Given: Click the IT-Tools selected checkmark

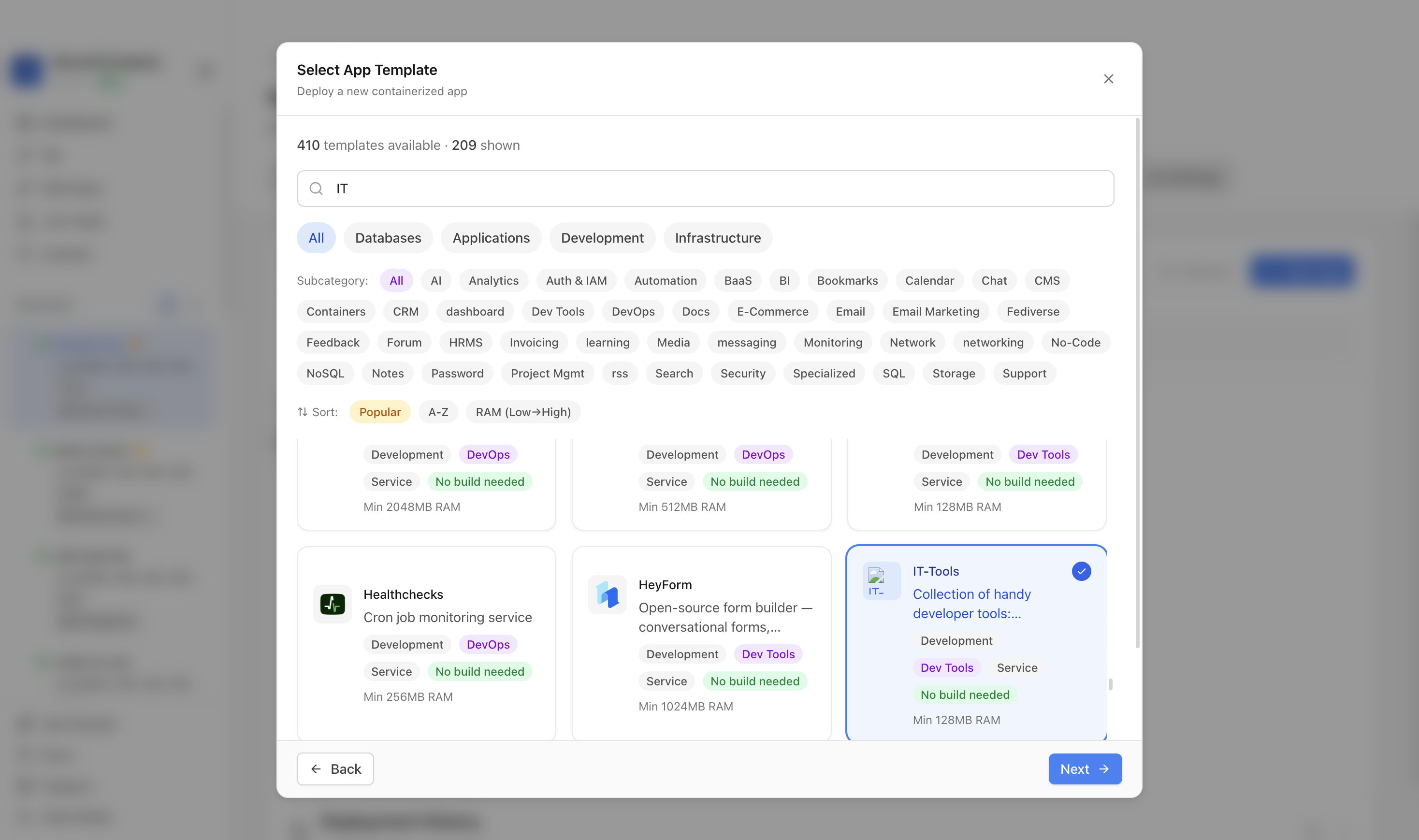Looking at the screenshot, I should point(1081,571).
